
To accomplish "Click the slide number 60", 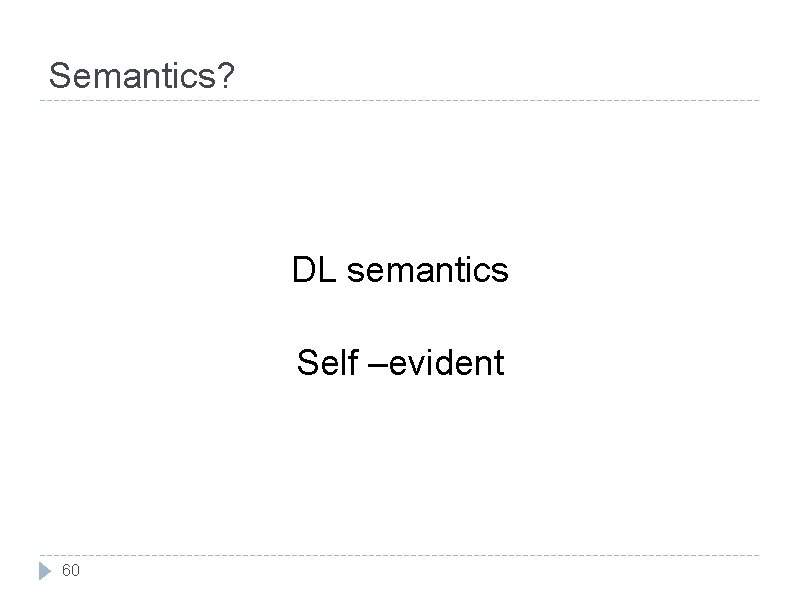I will pos(70,571).
